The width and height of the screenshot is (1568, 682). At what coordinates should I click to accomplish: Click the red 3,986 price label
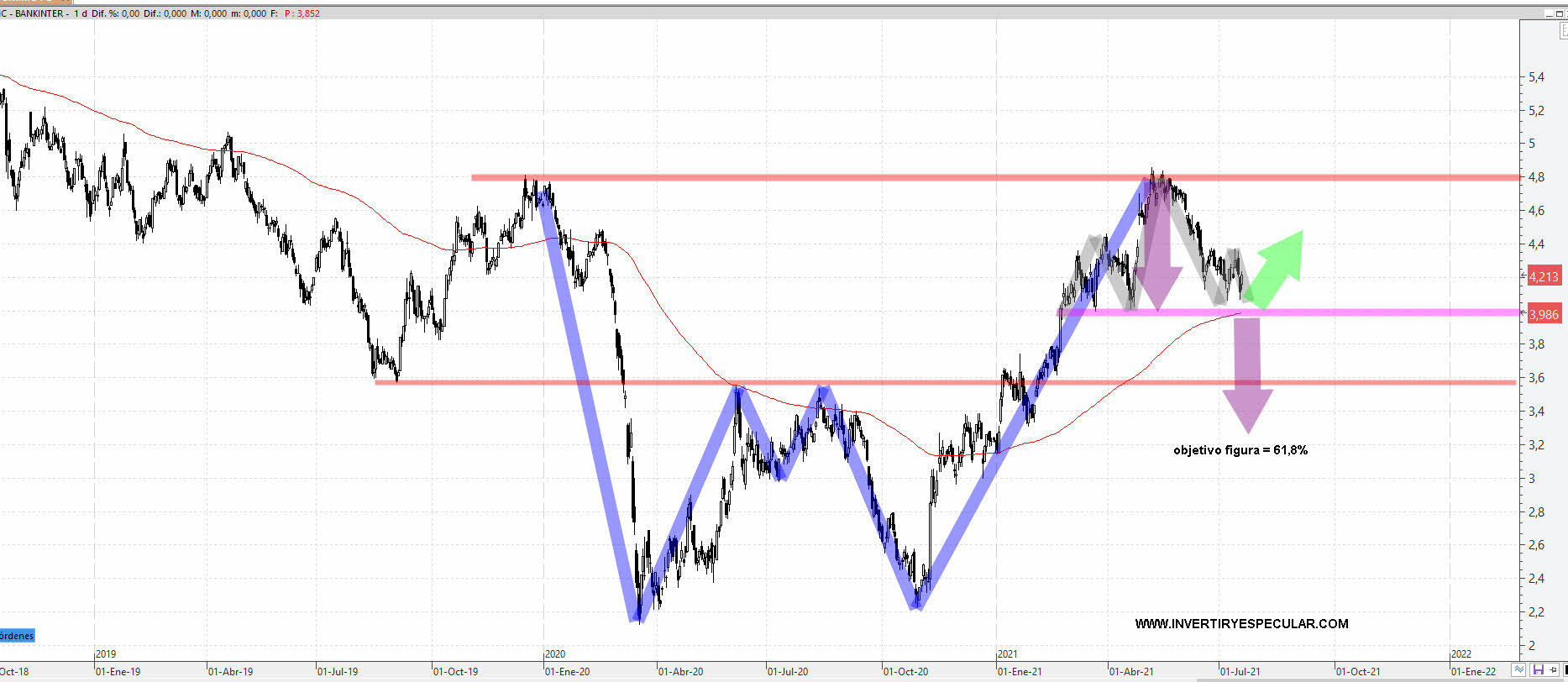point(1544,315)
